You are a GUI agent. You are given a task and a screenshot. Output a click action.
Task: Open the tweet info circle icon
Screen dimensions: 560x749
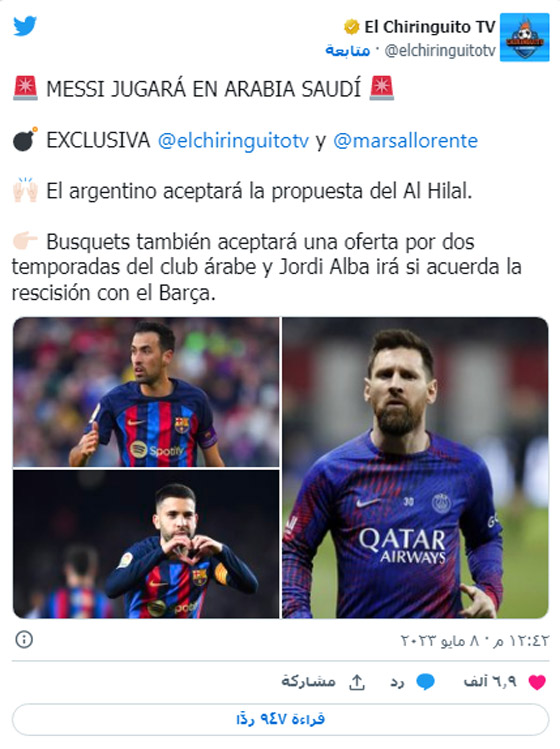tap(24, 639)
